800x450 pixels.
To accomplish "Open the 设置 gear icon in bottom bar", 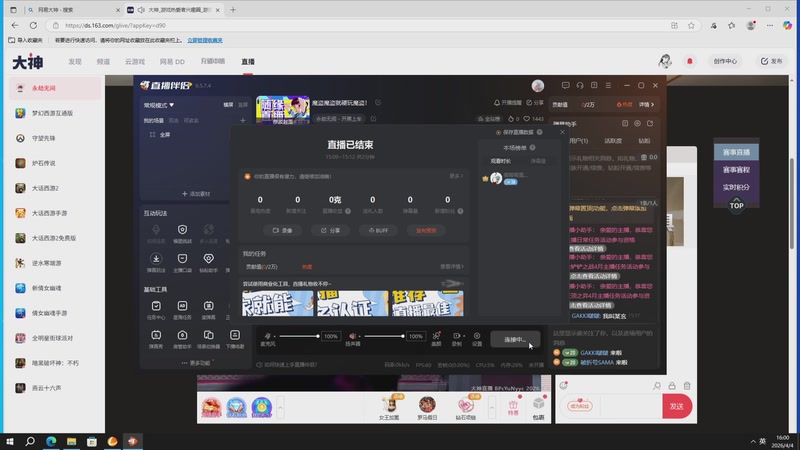I will tap(477, 336).
